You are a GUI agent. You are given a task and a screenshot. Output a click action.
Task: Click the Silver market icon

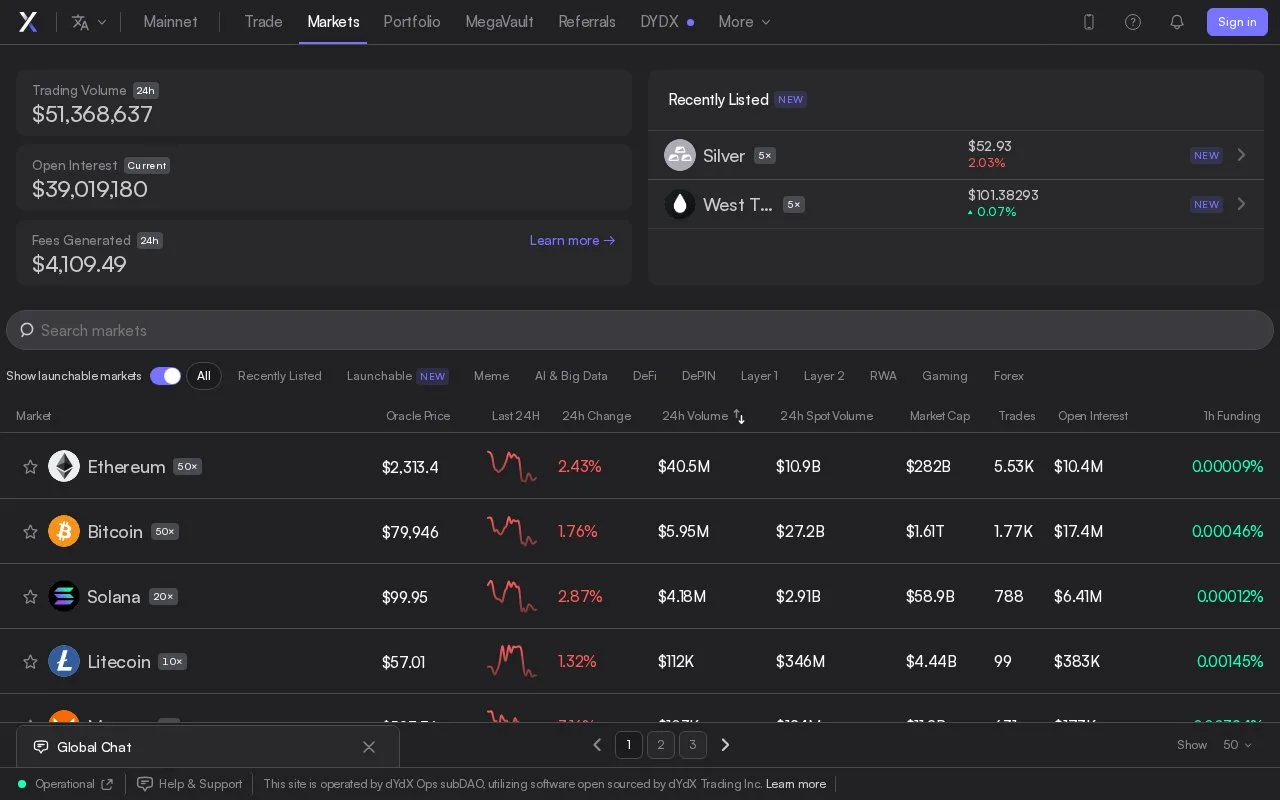[x=680, y=155]
